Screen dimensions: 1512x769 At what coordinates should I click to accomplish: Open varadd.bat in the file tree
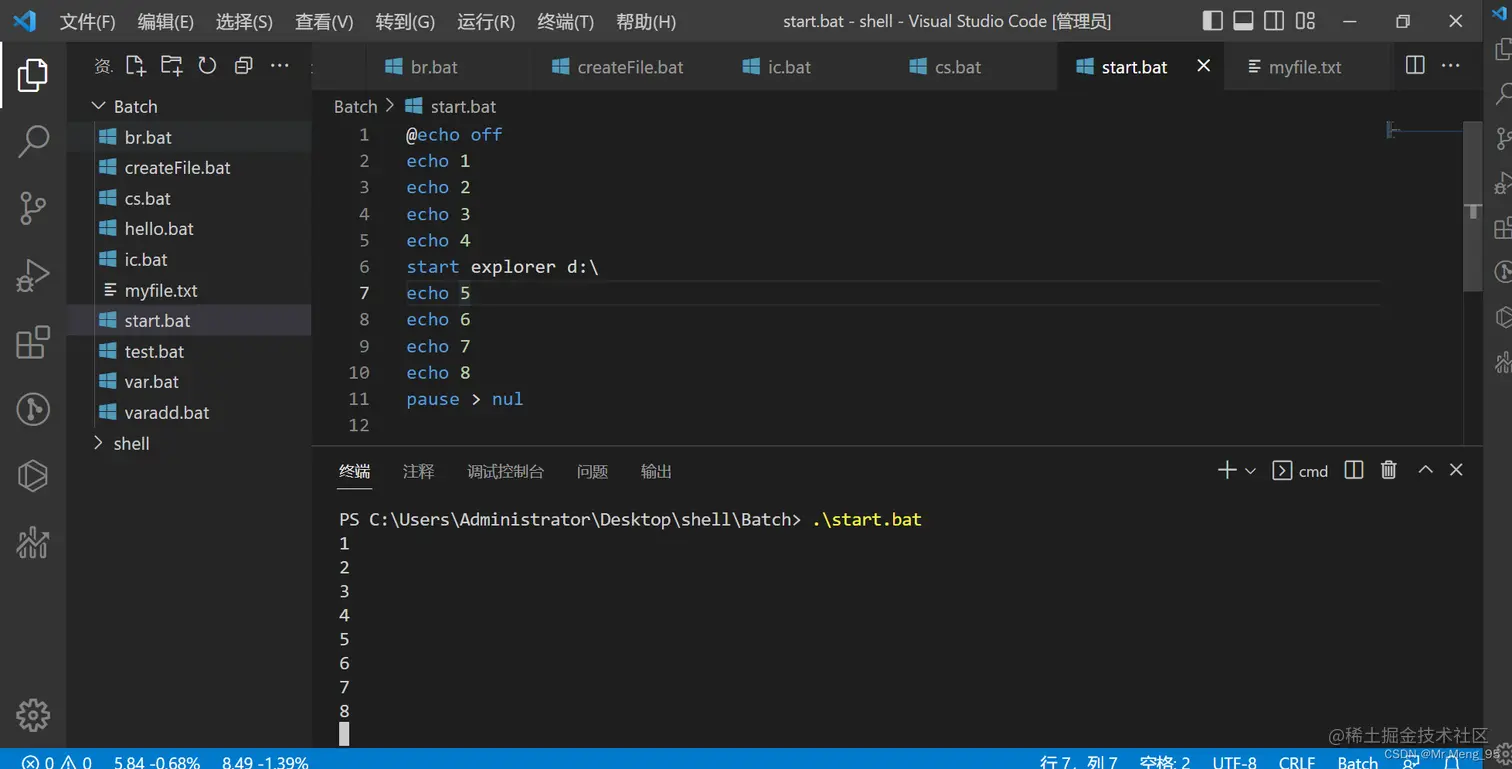coord(189,412)
